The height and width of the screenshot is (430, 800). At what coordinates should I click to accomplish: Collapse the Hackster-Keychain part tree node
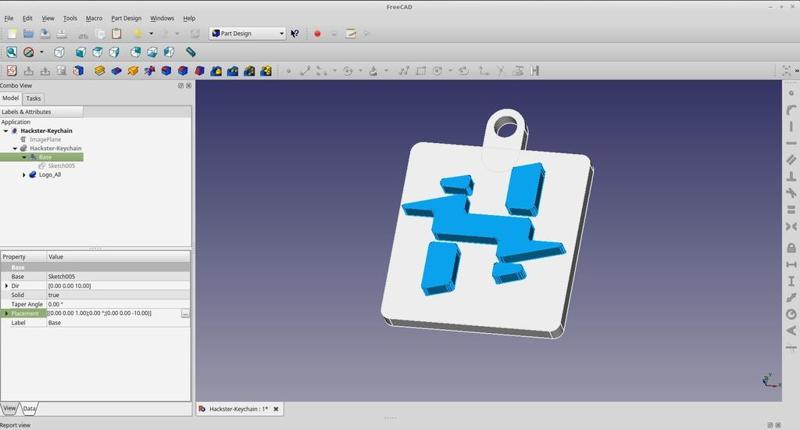click(x=15, y=148)
